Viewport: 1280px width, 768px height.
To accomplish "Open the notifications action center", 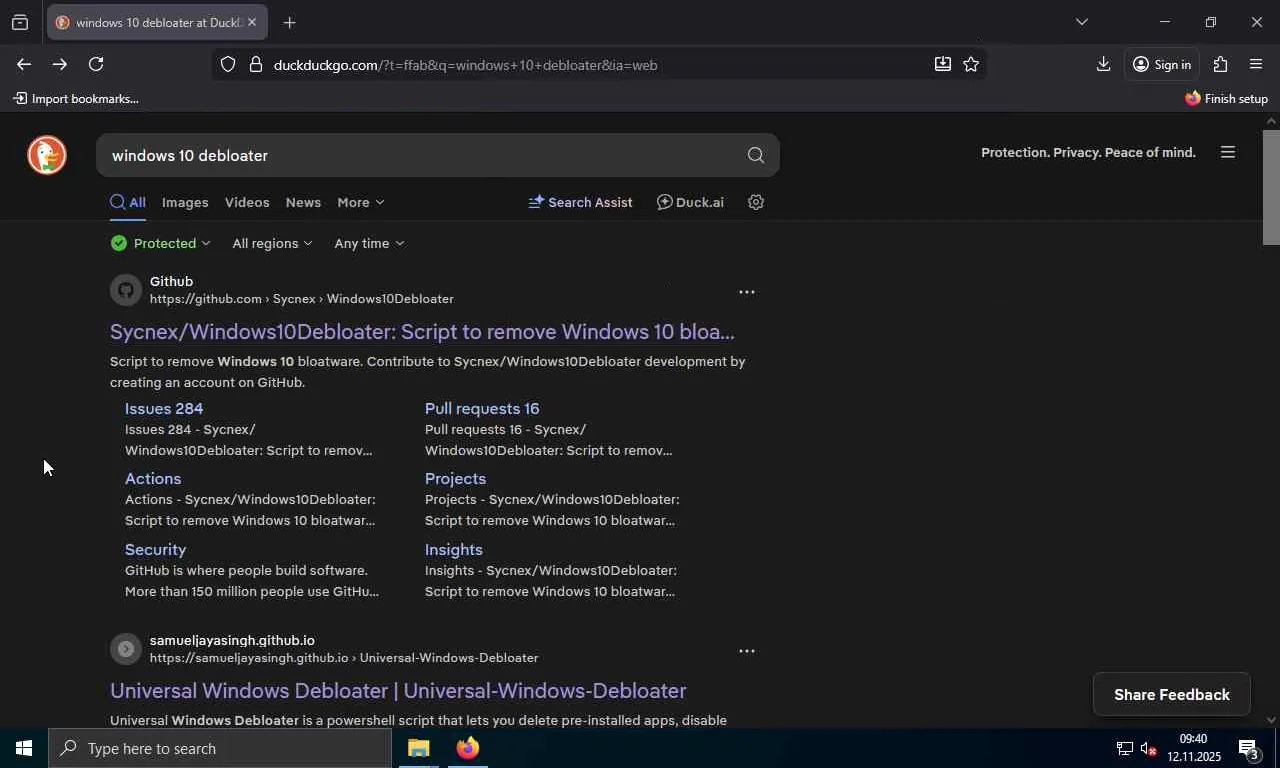I will [x=1248, y=748].
